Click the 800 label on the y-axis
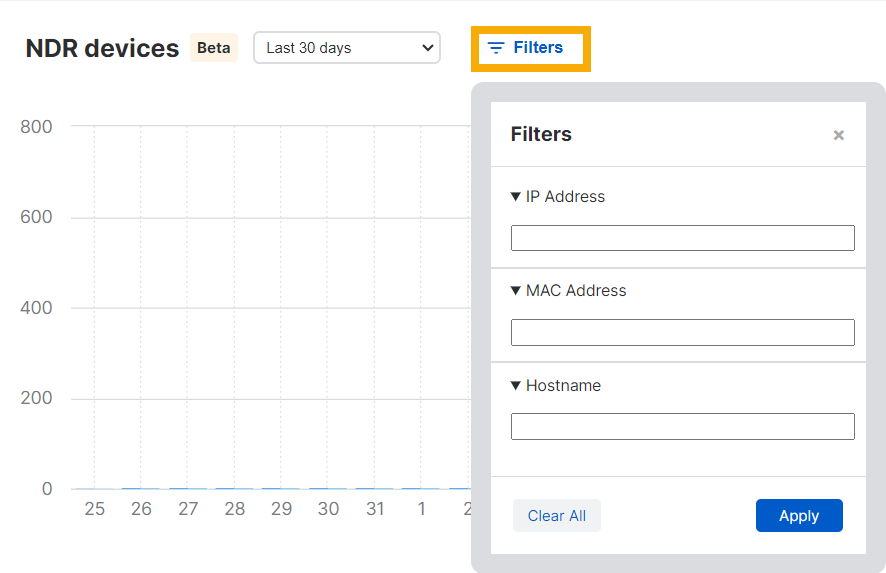The width and height of the screenshot is (886, 573). coord(36,127)
